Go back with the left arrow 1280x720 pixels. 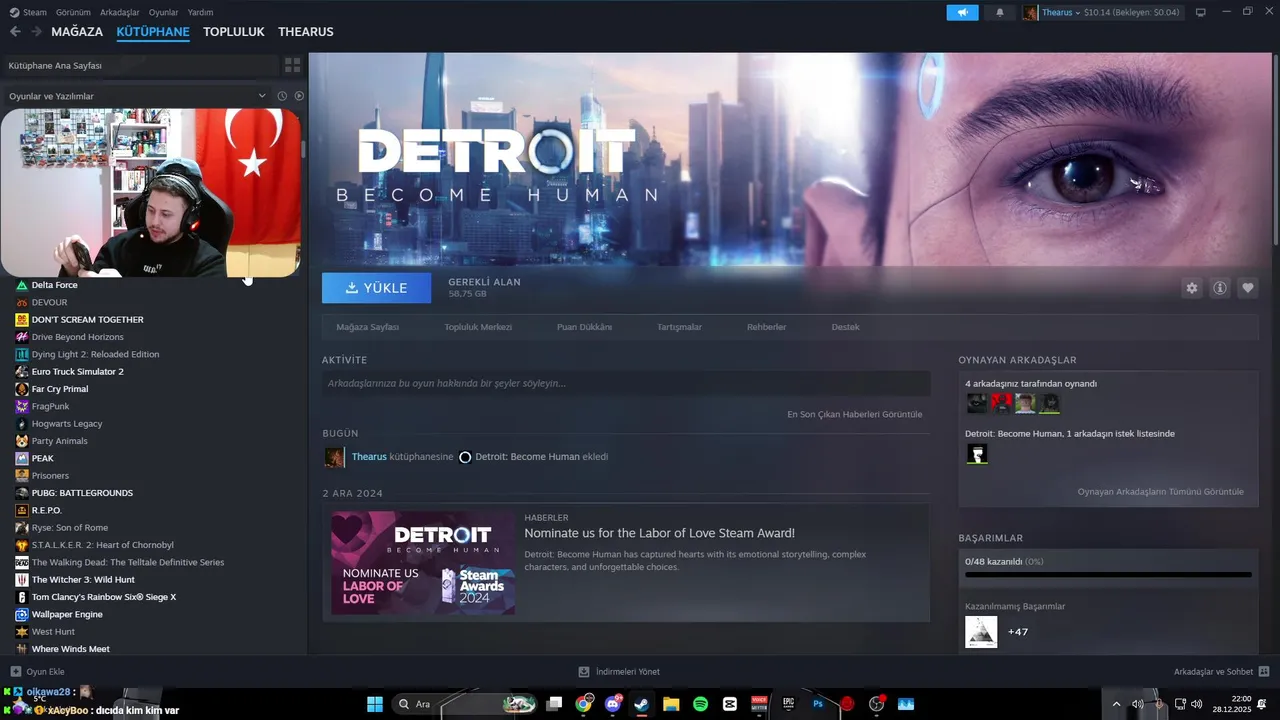15,32
